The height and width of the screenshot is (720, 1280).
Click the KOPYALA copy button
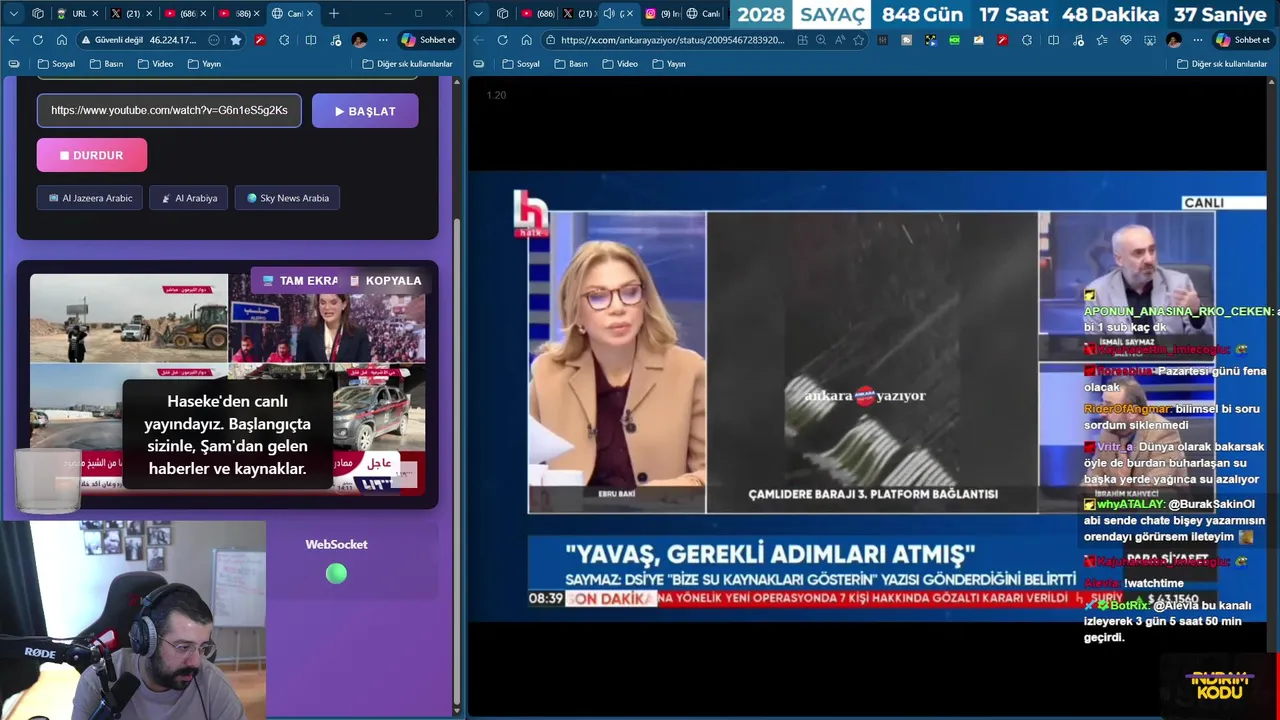(x=385, y=281)
